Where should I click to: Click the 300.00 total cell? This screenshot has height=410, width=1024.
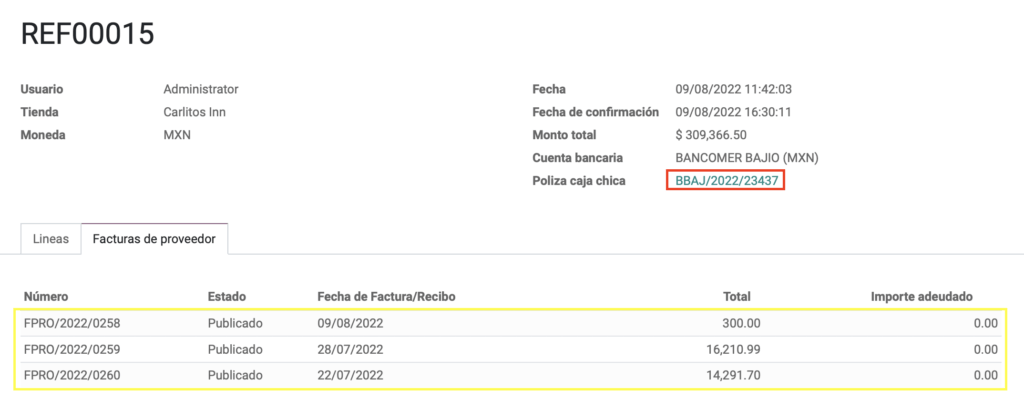click(x=741, y=323)
